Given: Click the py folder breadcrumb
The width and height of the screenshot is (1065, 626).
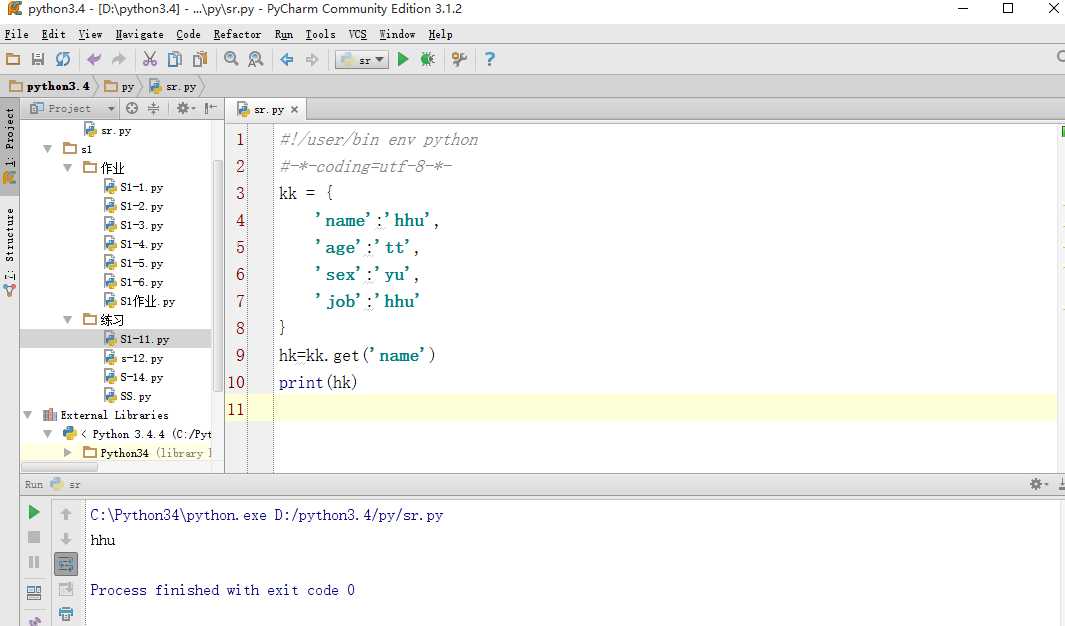Looking at the screenshot, I should click(x=120, y=86).
